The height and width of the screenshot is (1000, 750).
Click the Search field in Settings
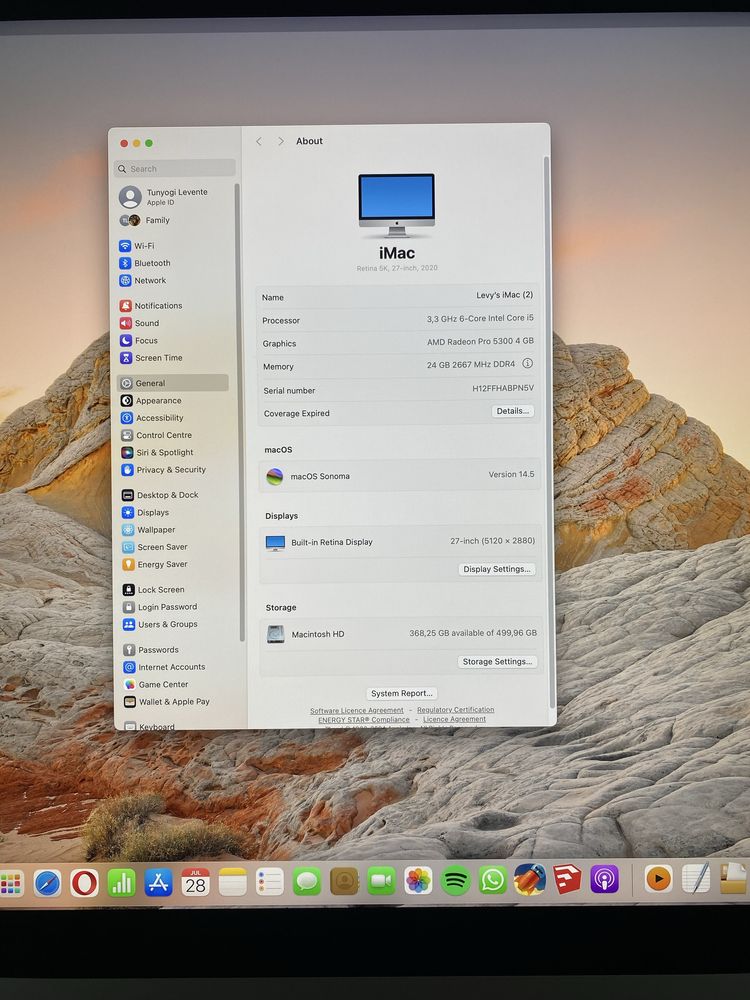pos(175,168)
